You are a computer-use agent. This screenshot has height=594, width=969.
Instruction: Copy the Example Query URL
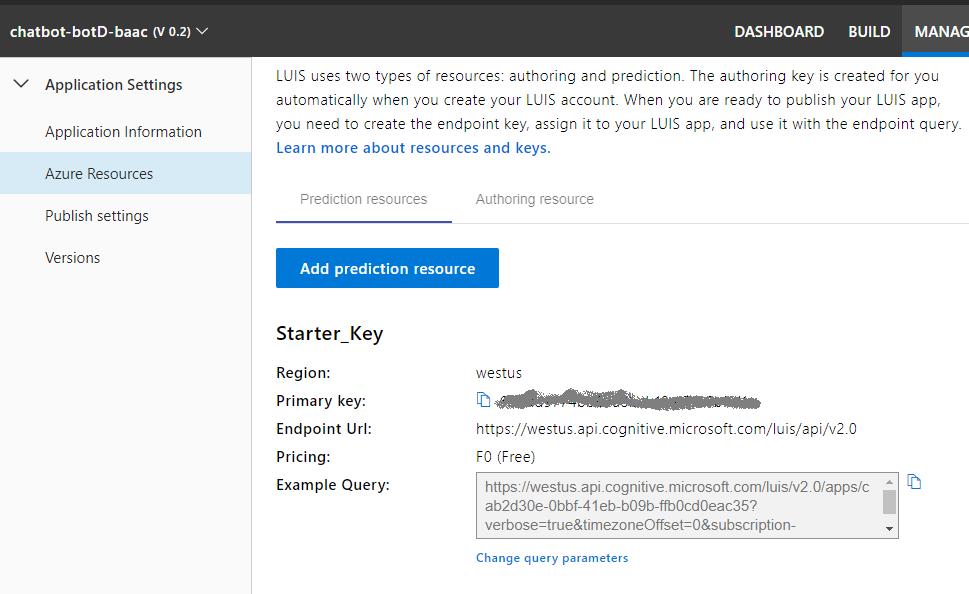click(x=914, y=482)
